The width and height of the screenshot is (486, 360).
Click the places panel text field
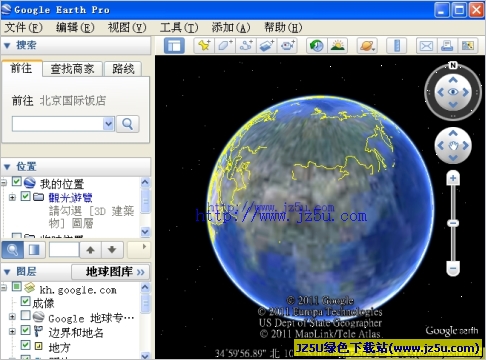[x=64, y=250]
